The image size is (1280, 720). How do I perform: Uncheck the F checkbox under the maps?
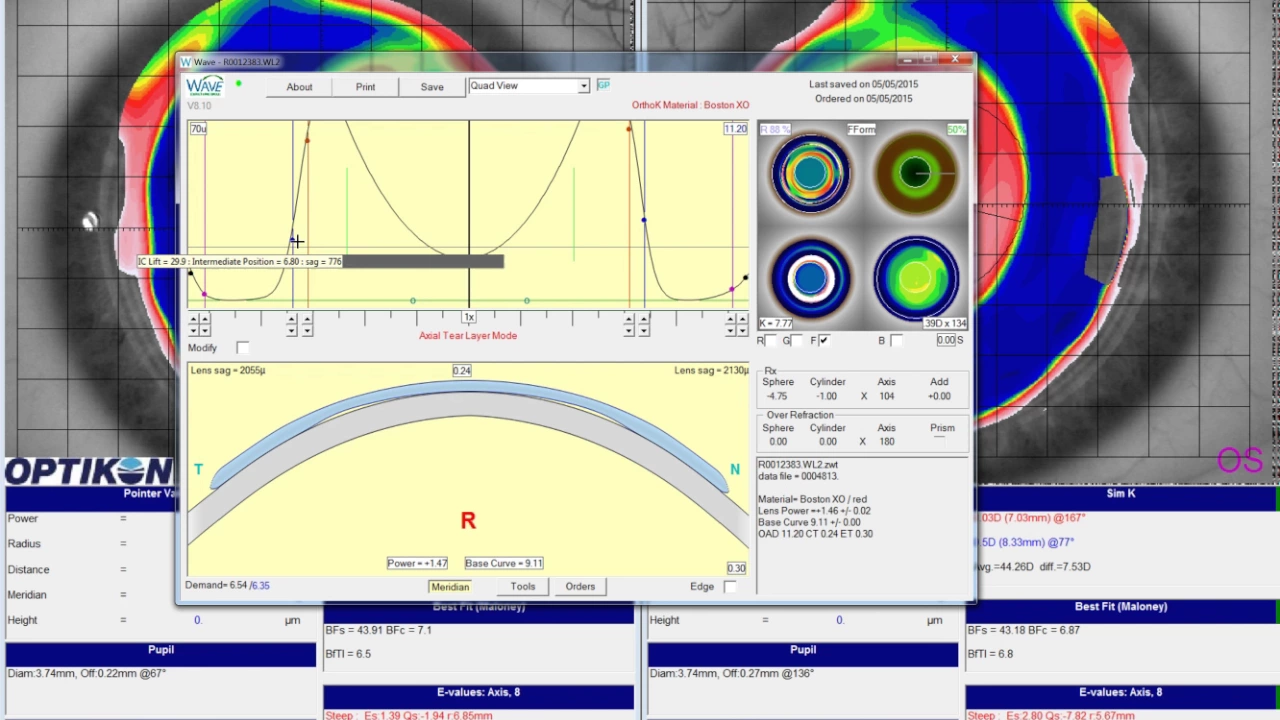[x=824, y=341]
